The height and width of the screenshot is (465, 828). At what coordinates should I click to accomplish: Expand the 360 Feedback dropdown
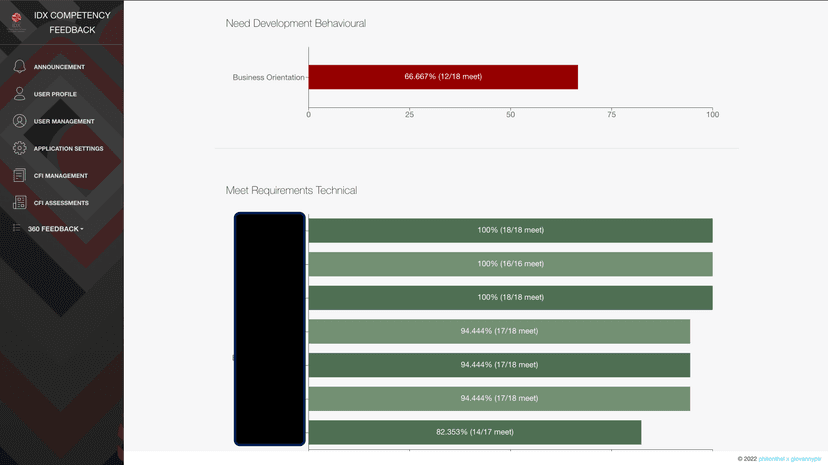[x=55, y=229]
